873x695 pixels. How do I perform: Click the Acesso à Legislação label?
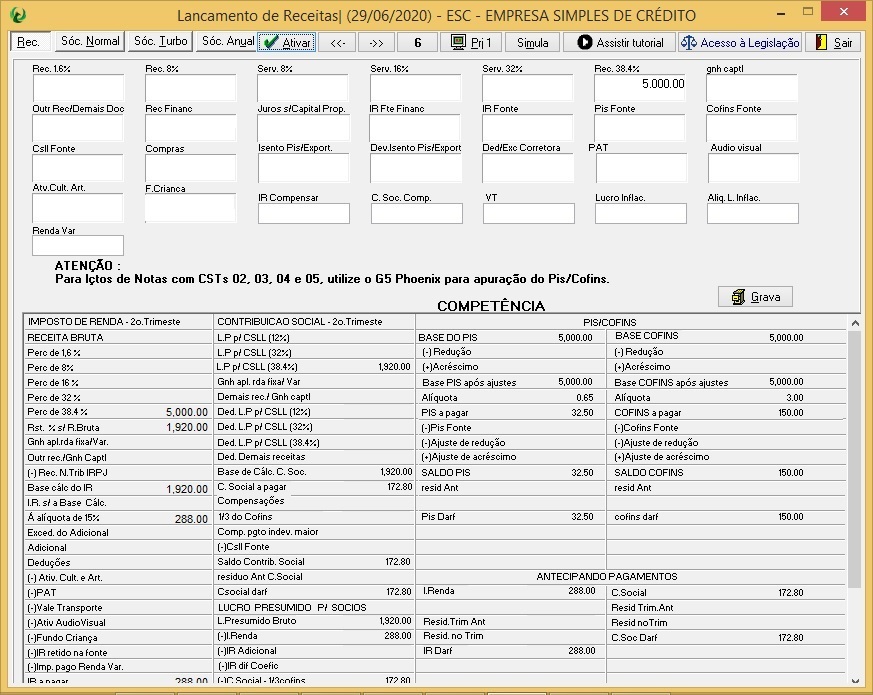pos(749,43)
